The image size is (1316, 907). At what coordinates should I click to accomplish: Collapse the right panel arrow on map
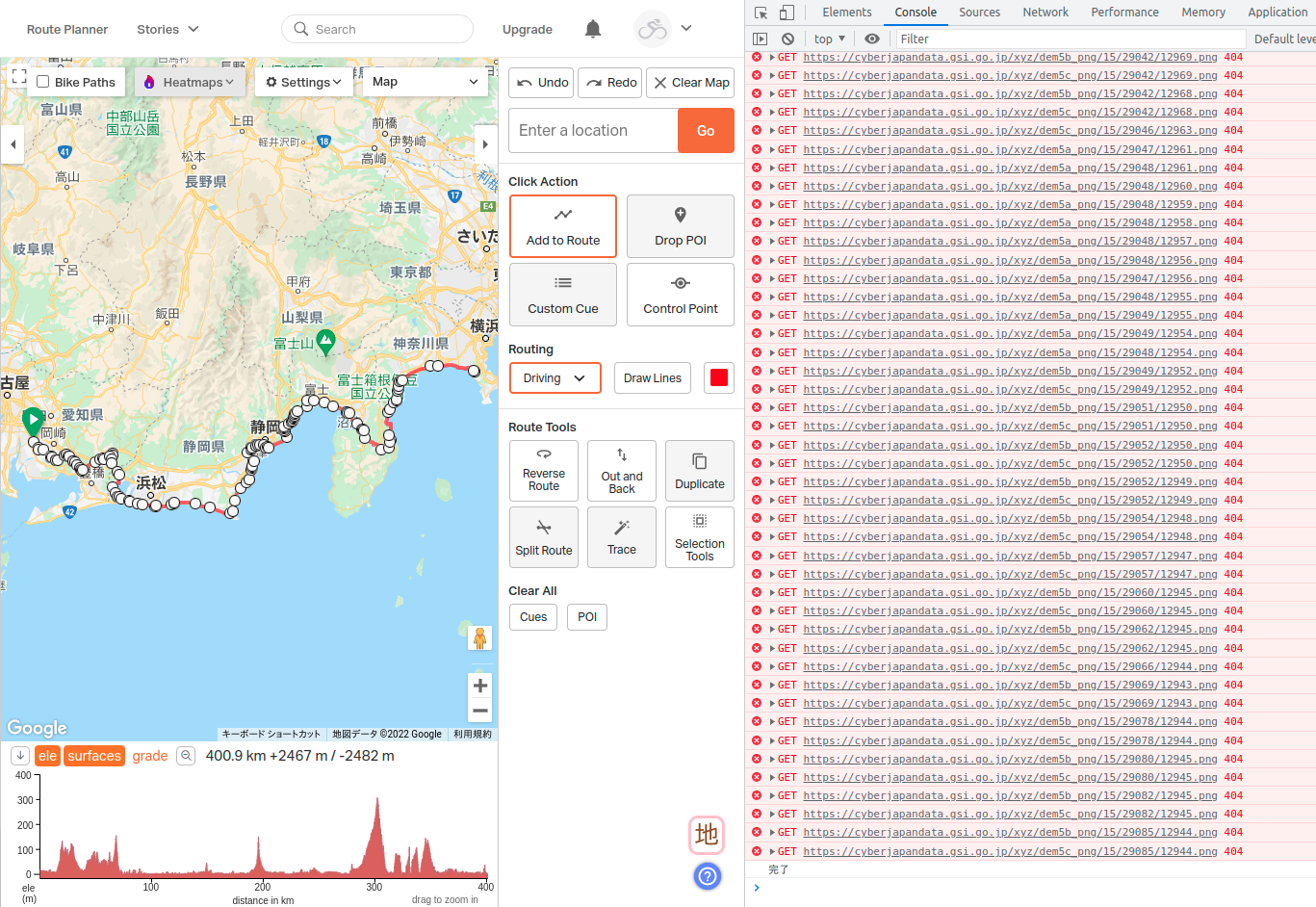coord(485,144)
